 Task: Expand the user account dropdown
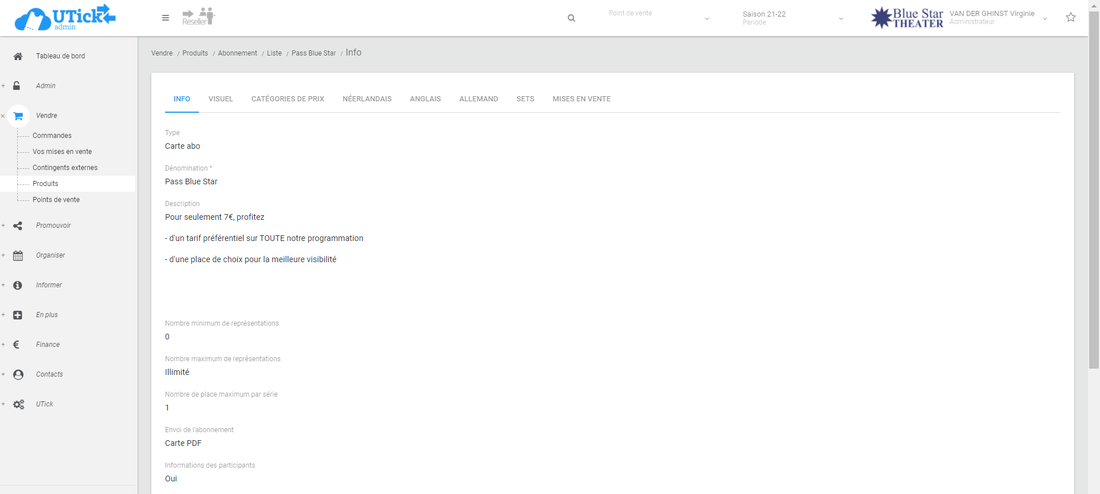pos(1045,19)
